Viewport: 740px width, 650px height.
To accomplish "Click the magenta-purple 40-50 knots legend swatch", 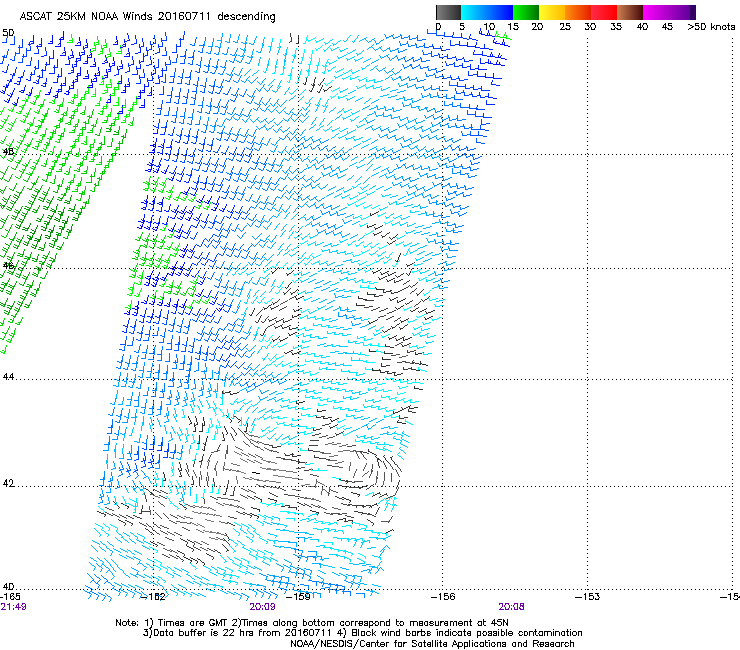I will click(669, 12).
